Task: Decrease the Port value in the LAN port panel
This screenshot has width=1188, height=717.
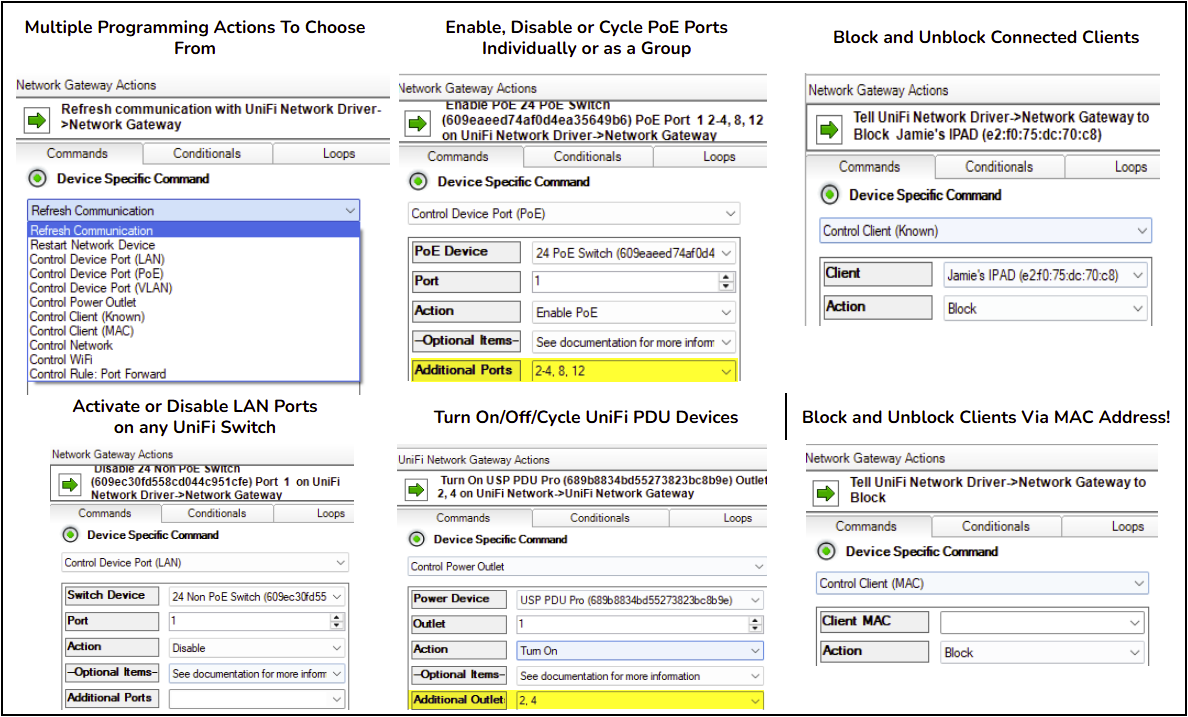Action: coord(336,625)
